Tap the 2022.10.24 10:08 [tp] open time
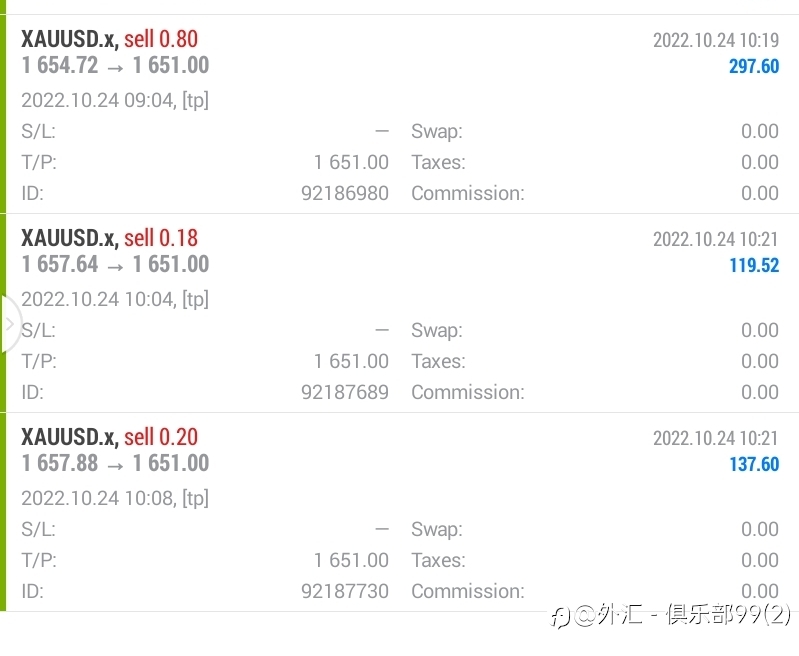Viewport: 799px width, 656px height. 115,498
